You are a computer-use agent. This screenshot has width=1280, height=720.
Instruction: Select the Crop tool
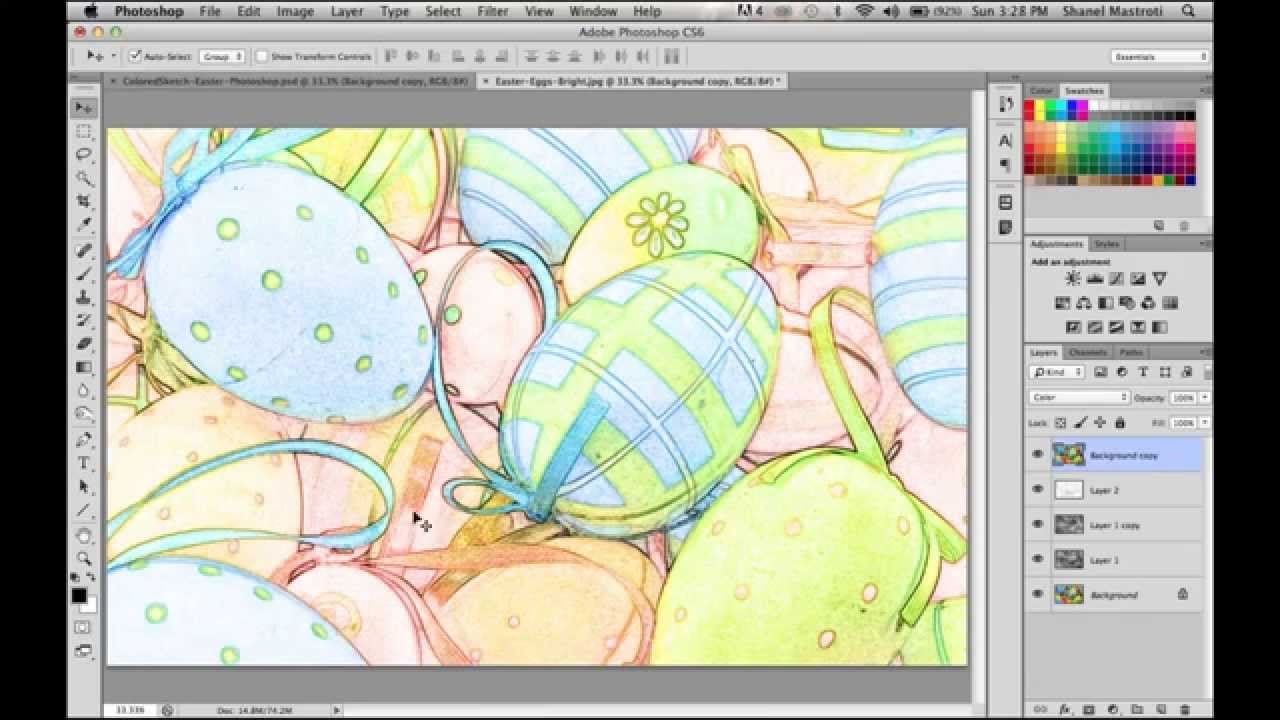click(84, 201)
